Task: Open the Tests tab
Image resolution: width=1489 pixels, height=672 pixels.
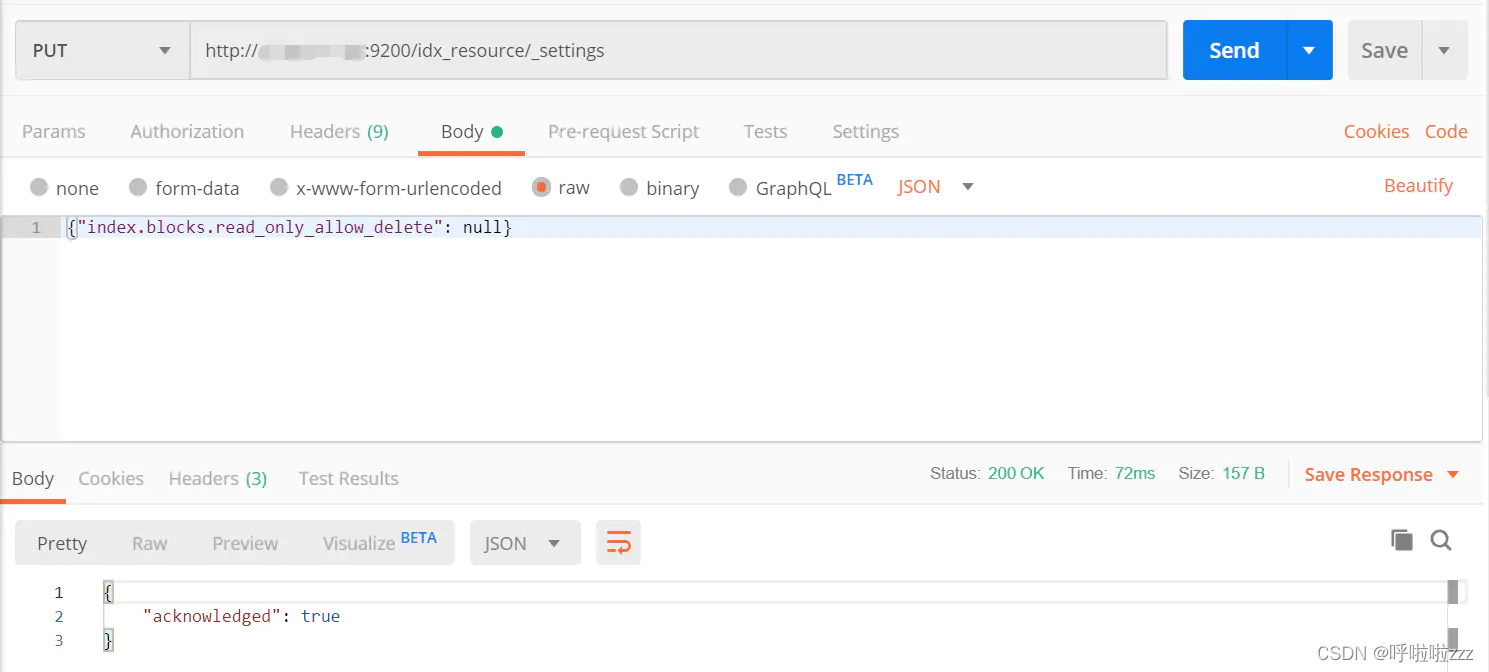Action: pyautogui.click(x=765, y=131)
